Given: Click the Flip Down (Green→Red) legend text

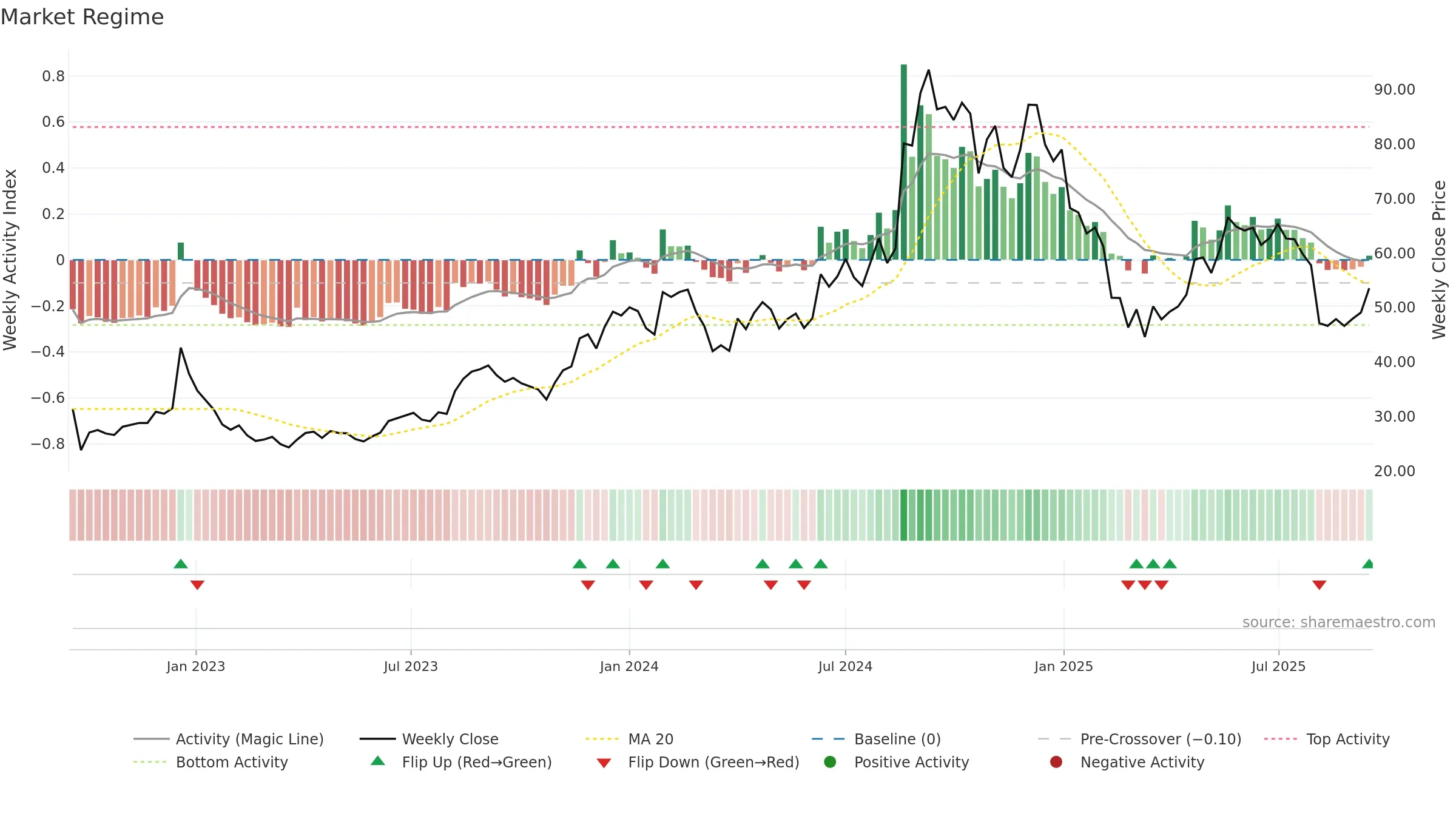Looking at the screenshot, I should click(713, 762).
